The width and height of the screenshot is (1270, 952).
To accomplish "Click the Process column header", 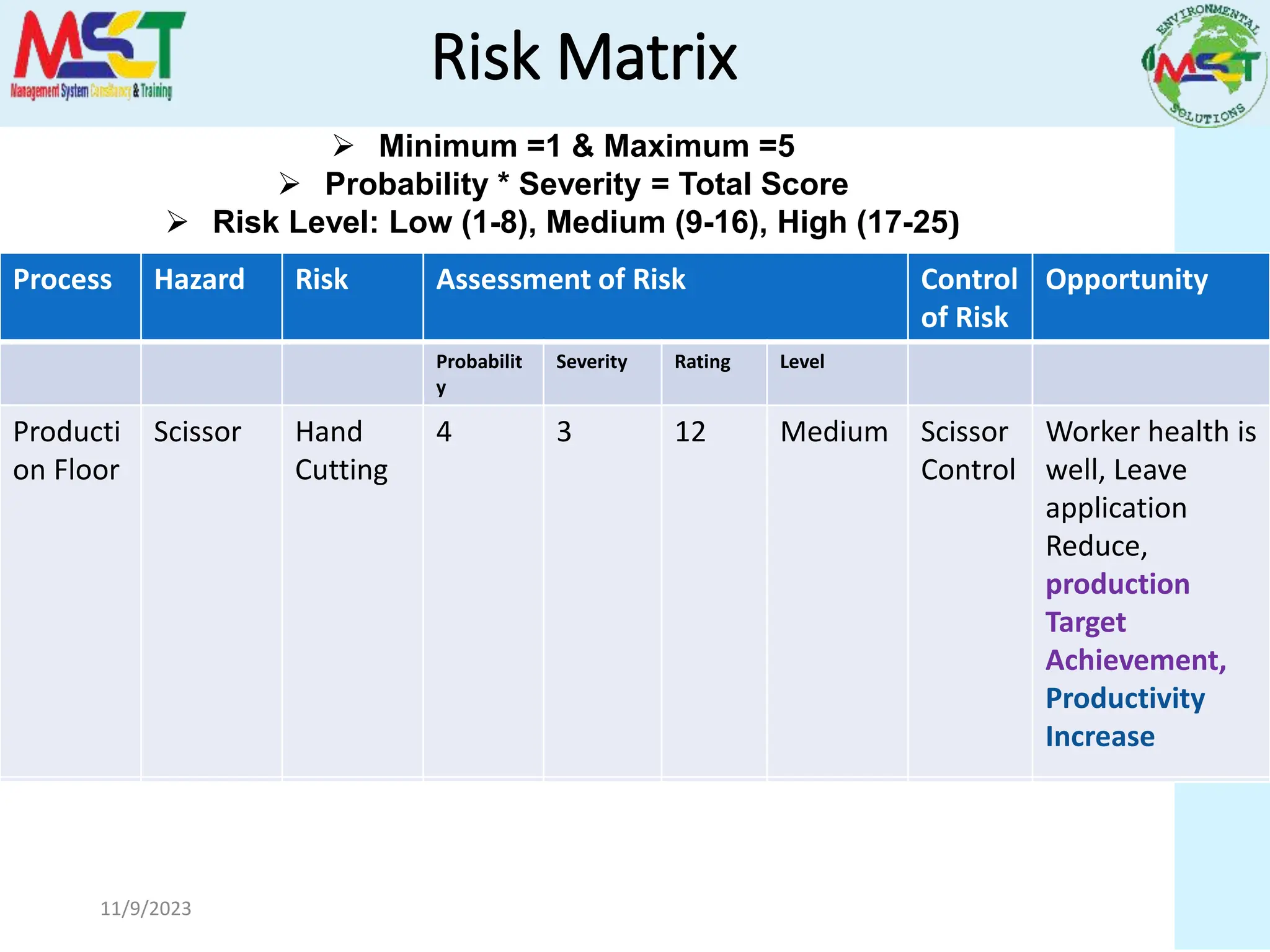I will point(63,280).
